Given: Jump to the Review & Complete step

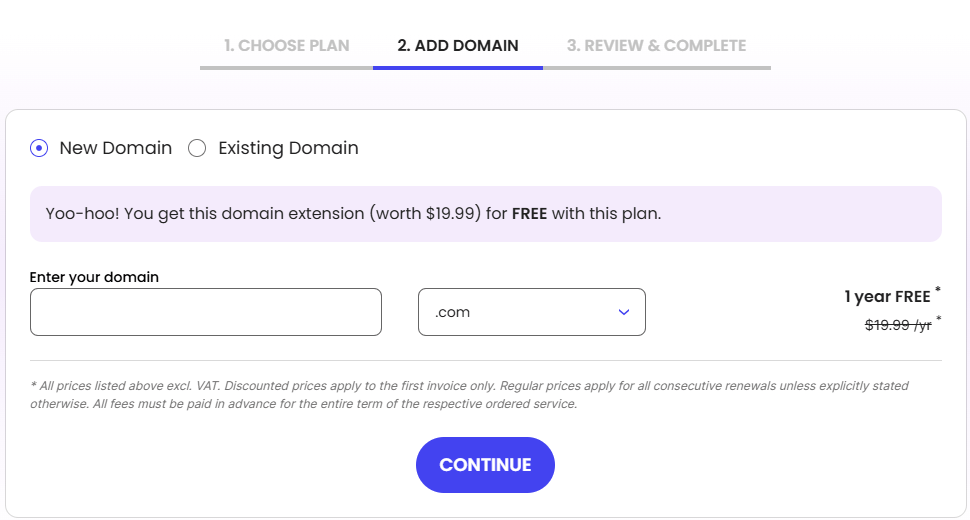Looking at the screenshot, I should (656, 45).
